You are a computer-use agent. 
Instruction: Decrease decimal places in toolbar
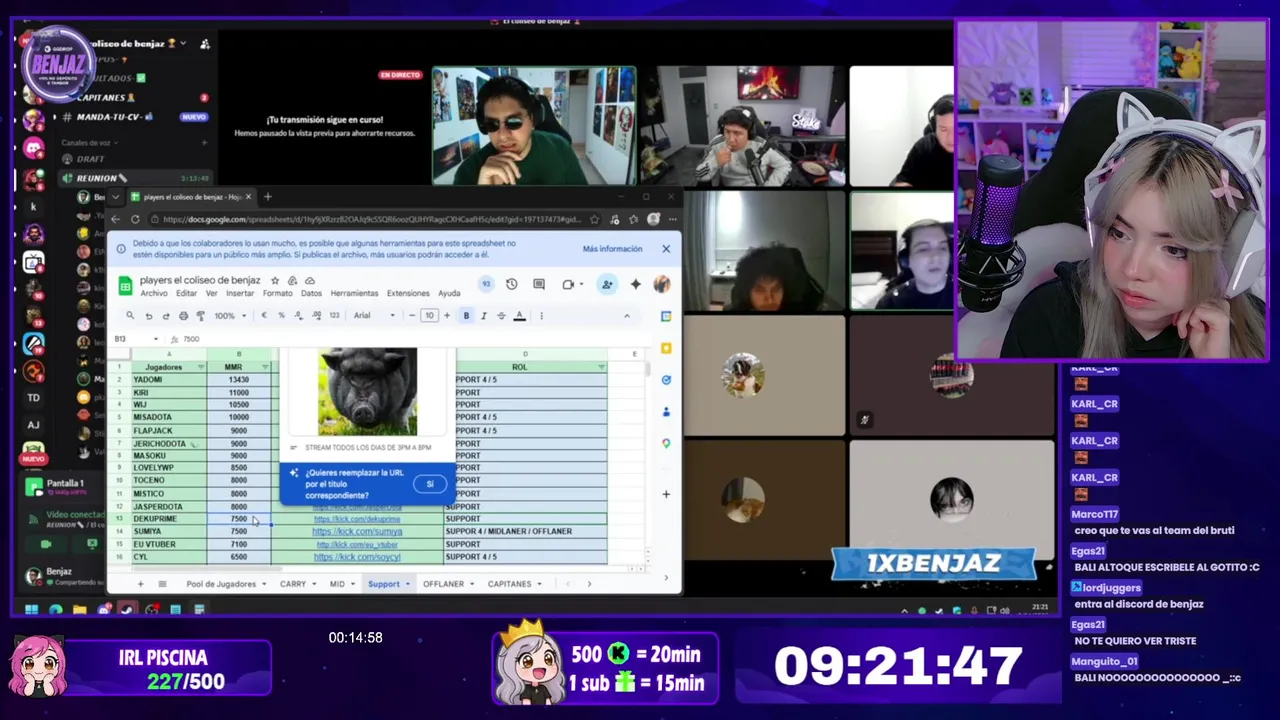pyautogui.click(x=299, y=316)
